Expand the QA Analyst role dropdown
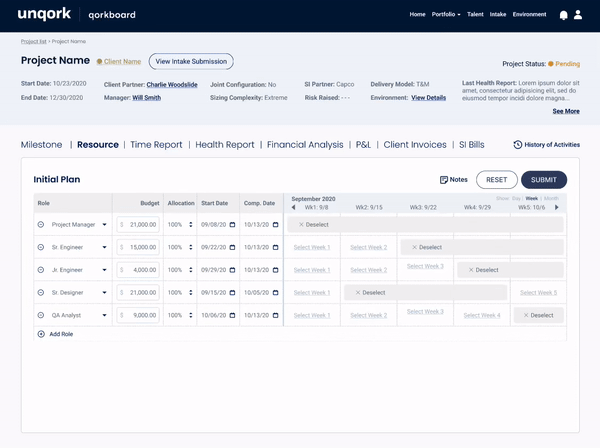This screenshot has width=600, height=448. pos(104,315)
